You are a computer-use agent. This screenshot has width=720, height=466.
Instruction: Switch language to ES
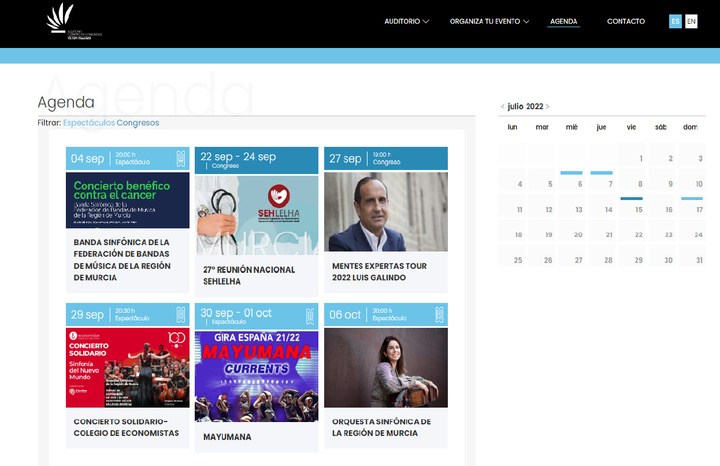pyautogui.click(x=675, y=21)
